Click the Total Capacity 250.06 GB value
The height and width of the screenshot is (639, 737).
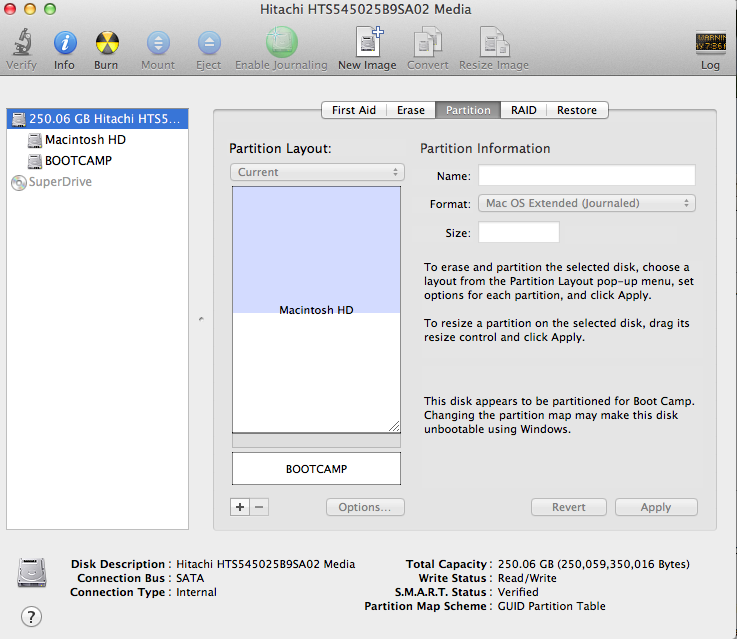pos(594,564)
